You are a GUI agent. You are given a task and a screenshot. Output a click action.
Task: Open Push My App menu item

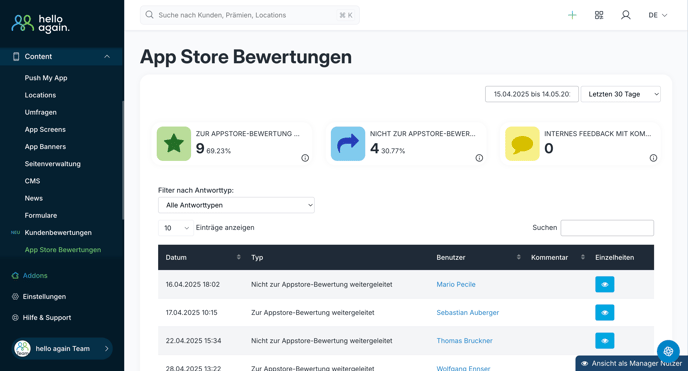(x=46, y=78)
